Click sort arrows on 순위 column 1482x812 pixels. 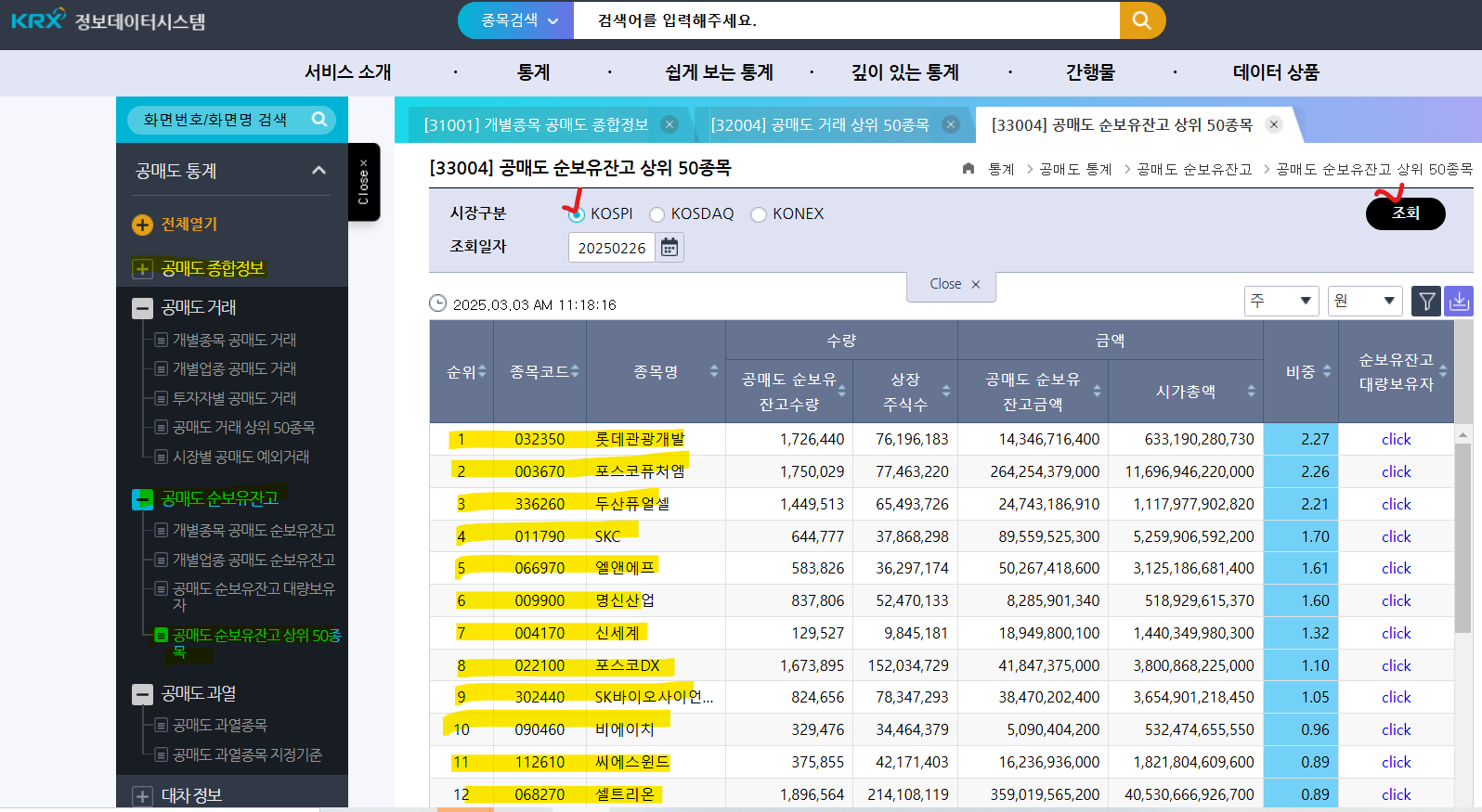coord(482,371)
